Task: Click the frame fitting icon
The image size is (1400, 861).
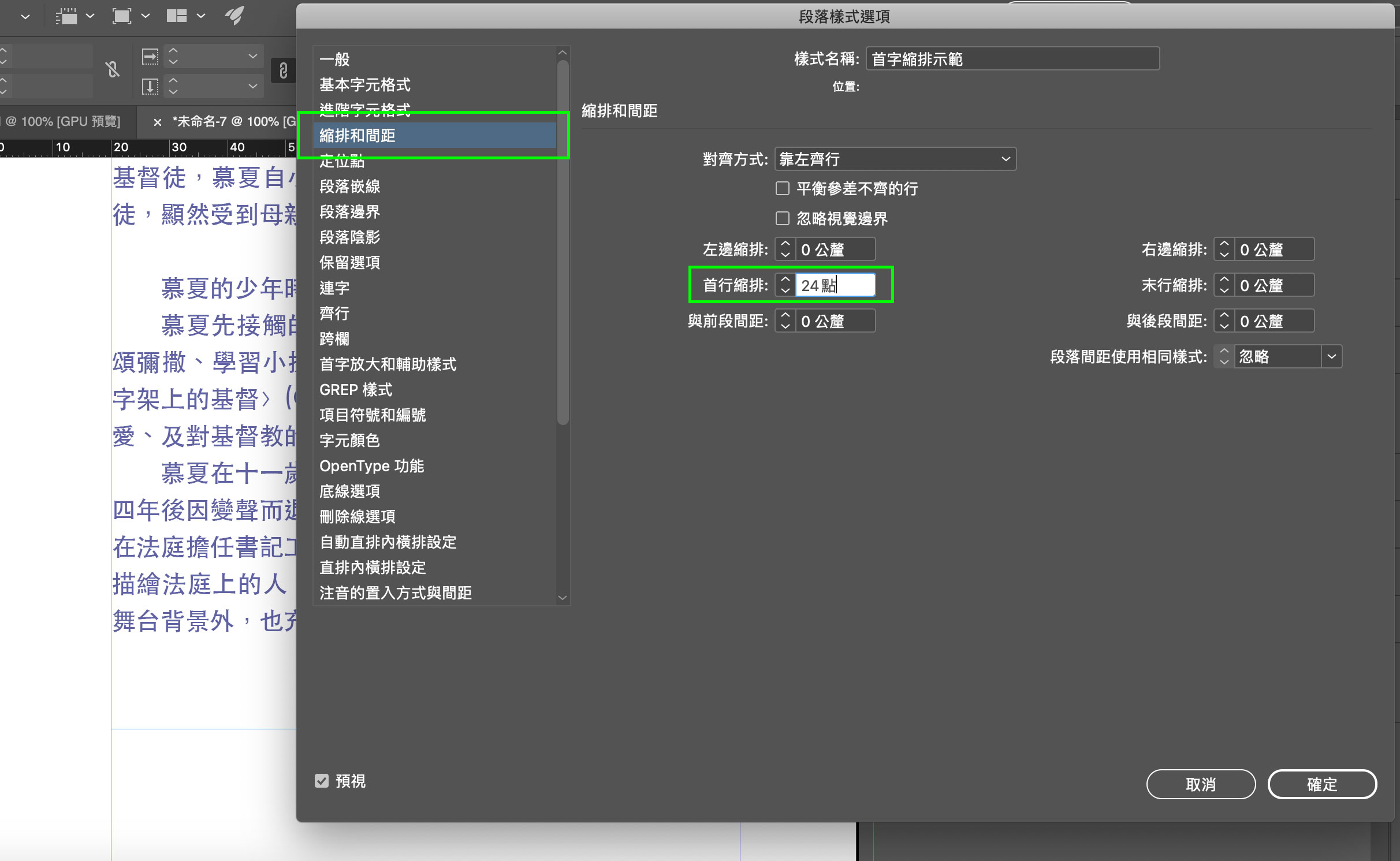Action: [x=121, y=16]
